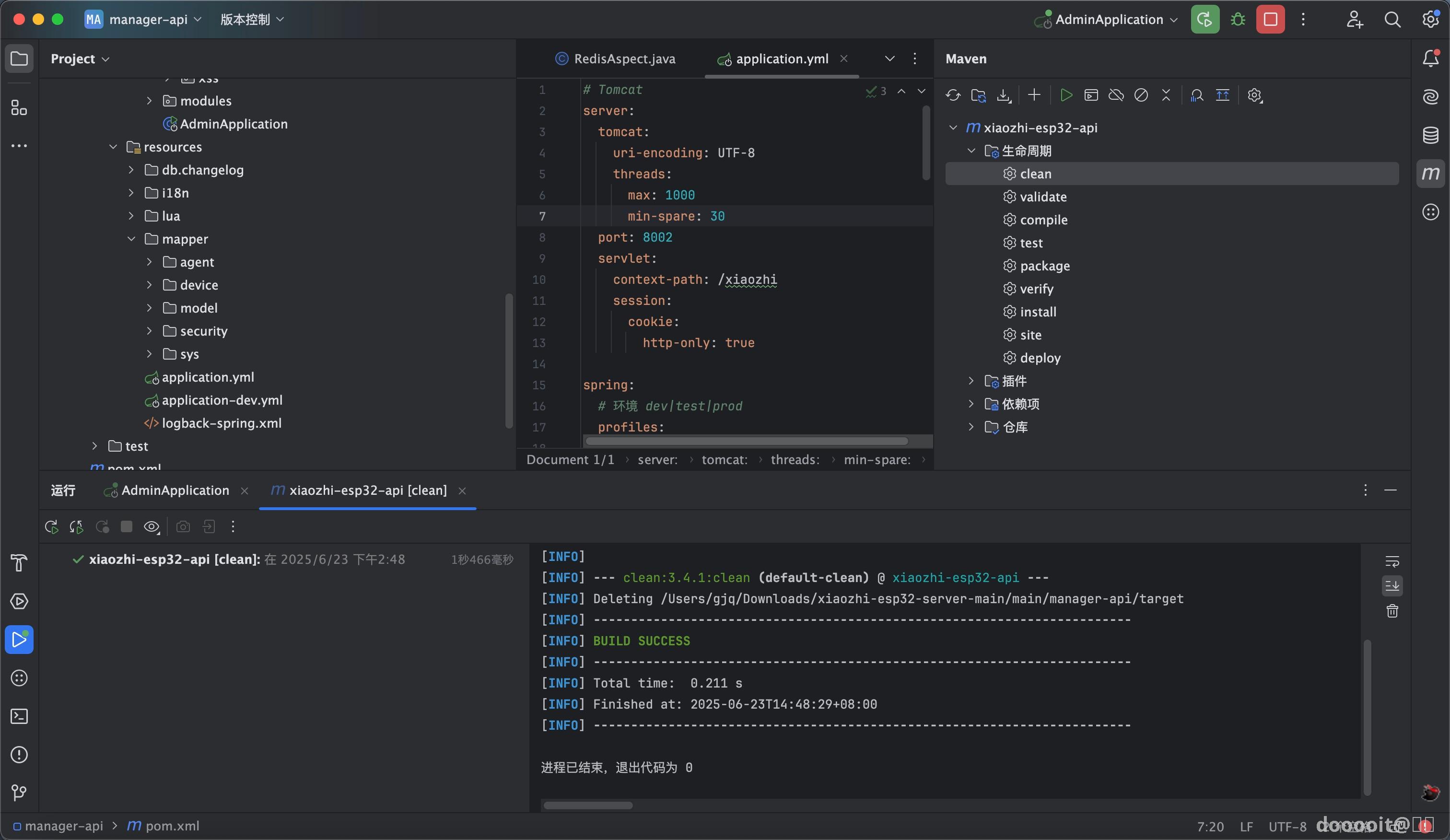Click the debug bug icon in the toolbar
Screen dimensions: 1450x840
[x=1238, y=20]
